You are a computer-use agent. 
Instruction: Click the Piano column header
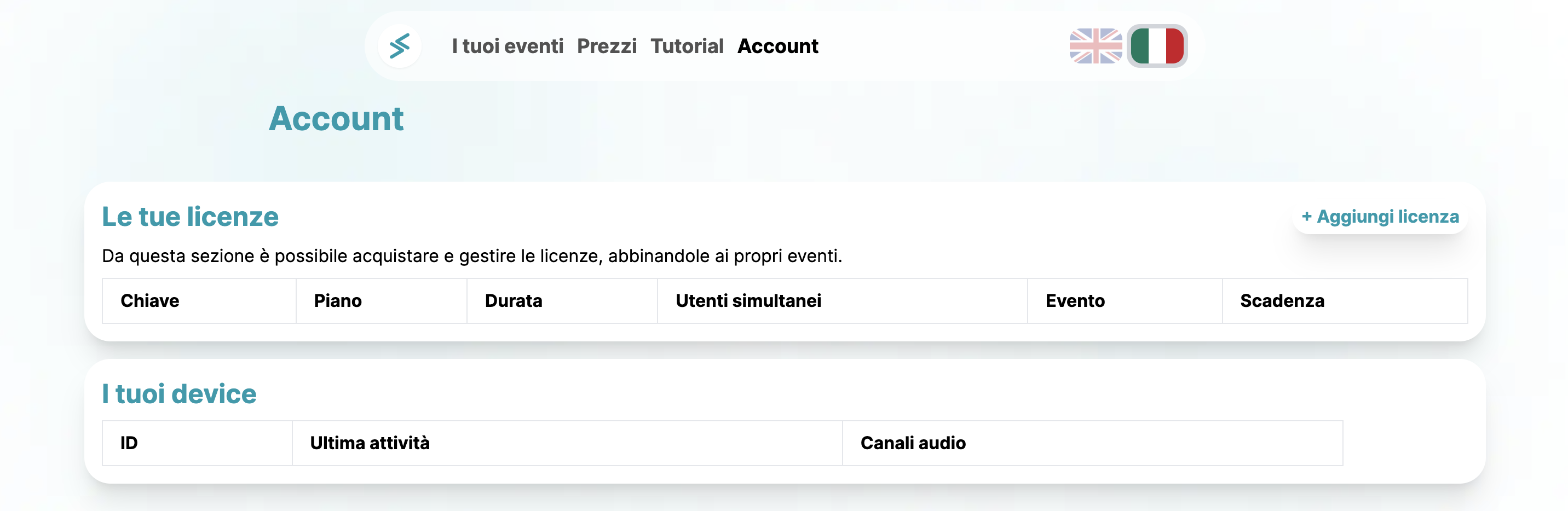pyautogui.click(x=338, y=300)
